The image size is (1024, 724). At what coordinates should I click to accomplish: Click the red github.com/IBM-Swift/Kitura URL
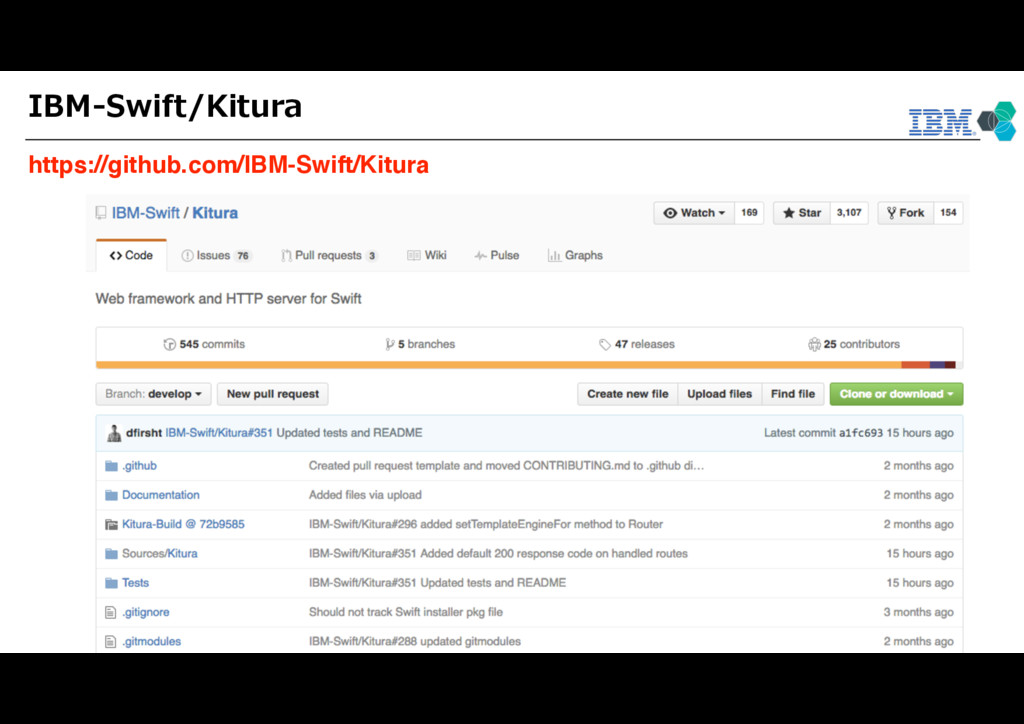[x=229, y=165]
